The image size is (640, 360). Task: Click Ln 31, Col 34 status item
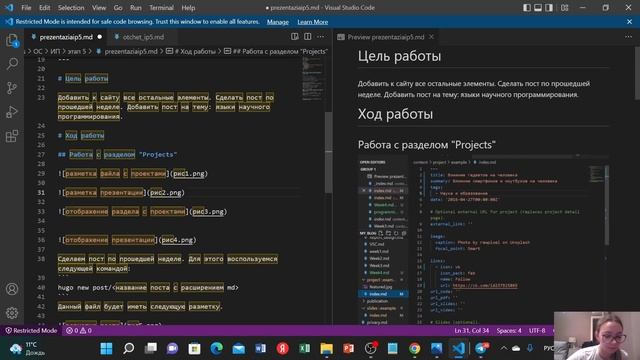click(471, 331)
